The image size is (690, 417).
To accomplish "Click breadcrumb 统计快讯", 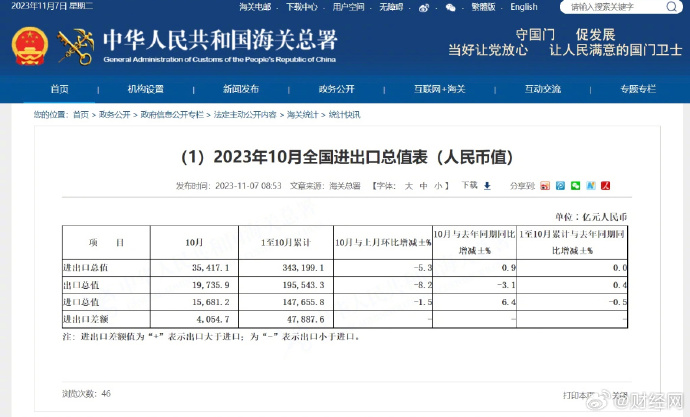I will (345, 115).
